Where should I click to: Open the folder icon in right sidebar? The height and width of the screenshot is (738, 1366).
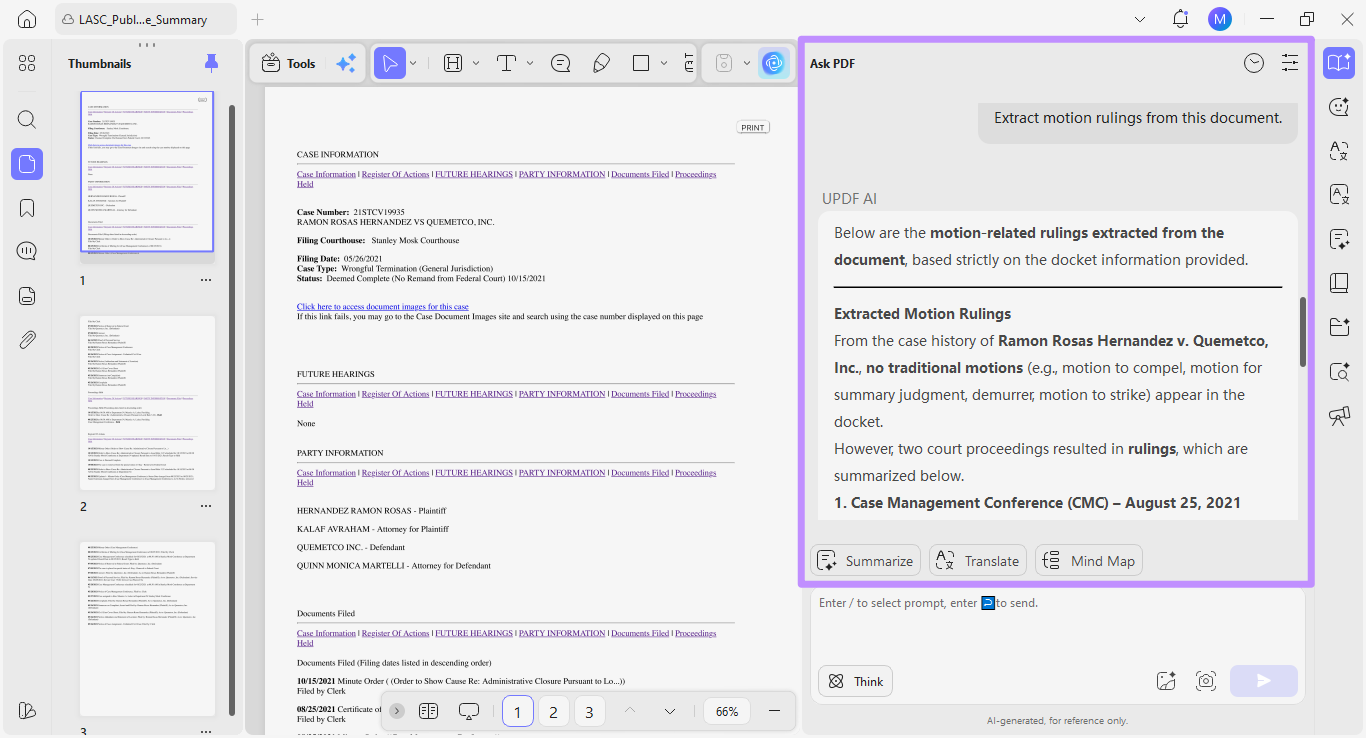coord(1339,327)
